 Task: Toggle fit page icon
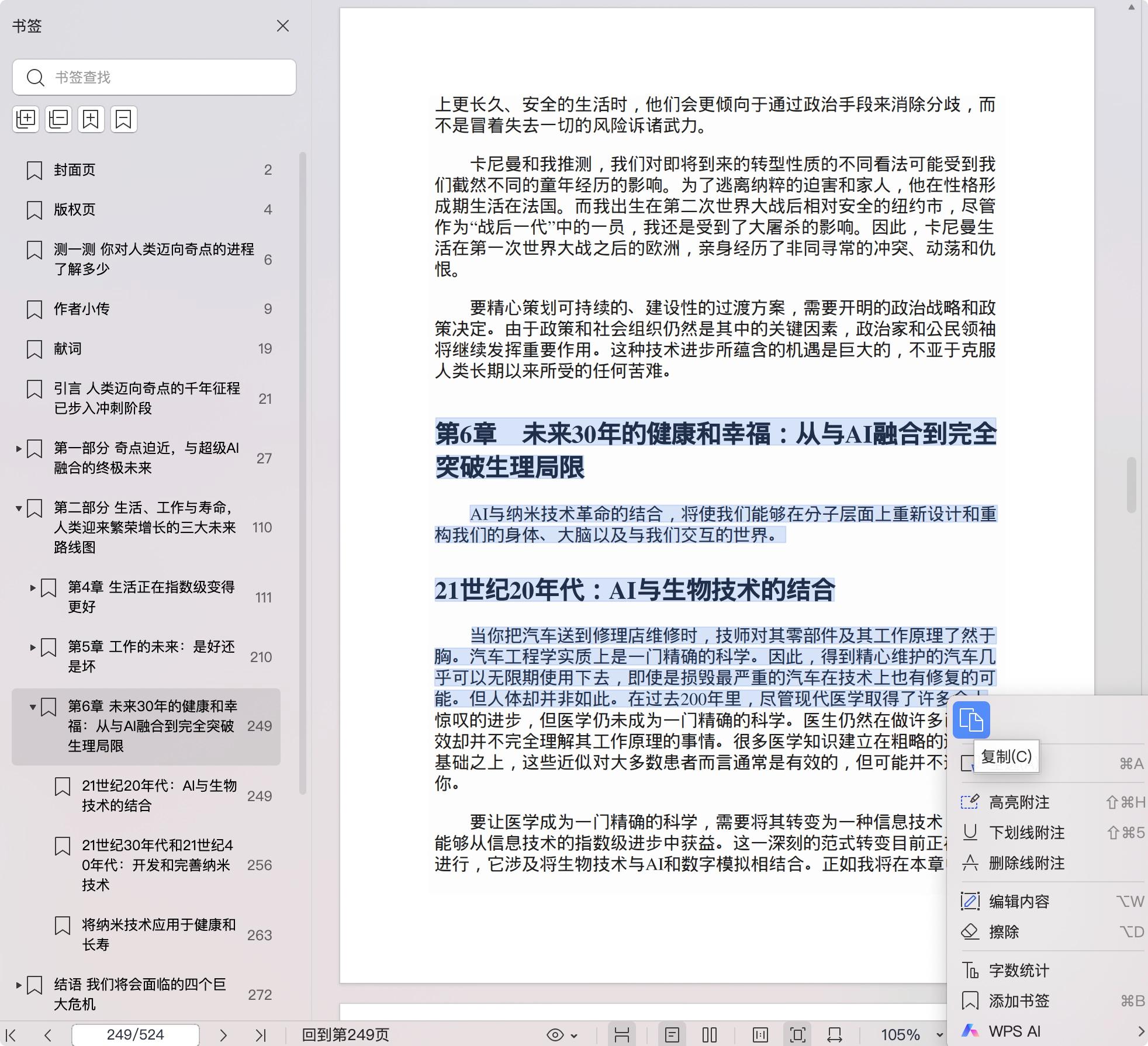coord(797,1035)
